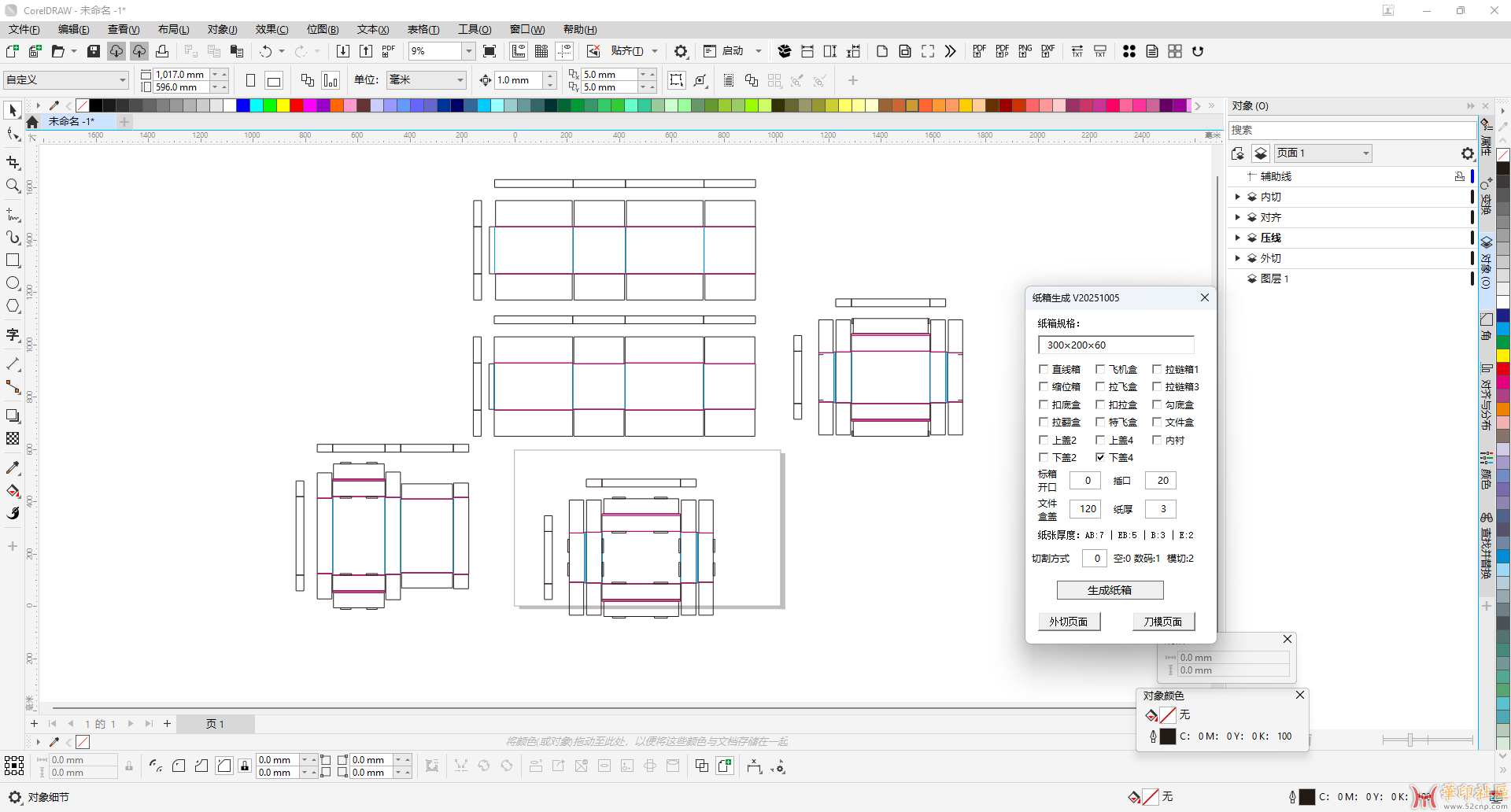Select the Text tool

(x=13, y=334)
